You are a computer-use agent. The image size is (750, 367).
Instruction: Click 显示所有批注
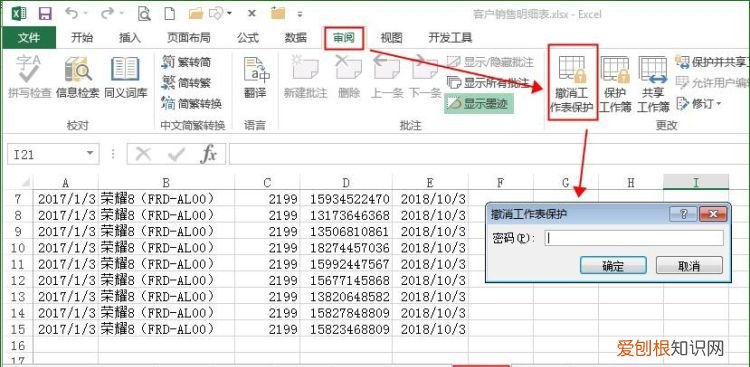488,83
